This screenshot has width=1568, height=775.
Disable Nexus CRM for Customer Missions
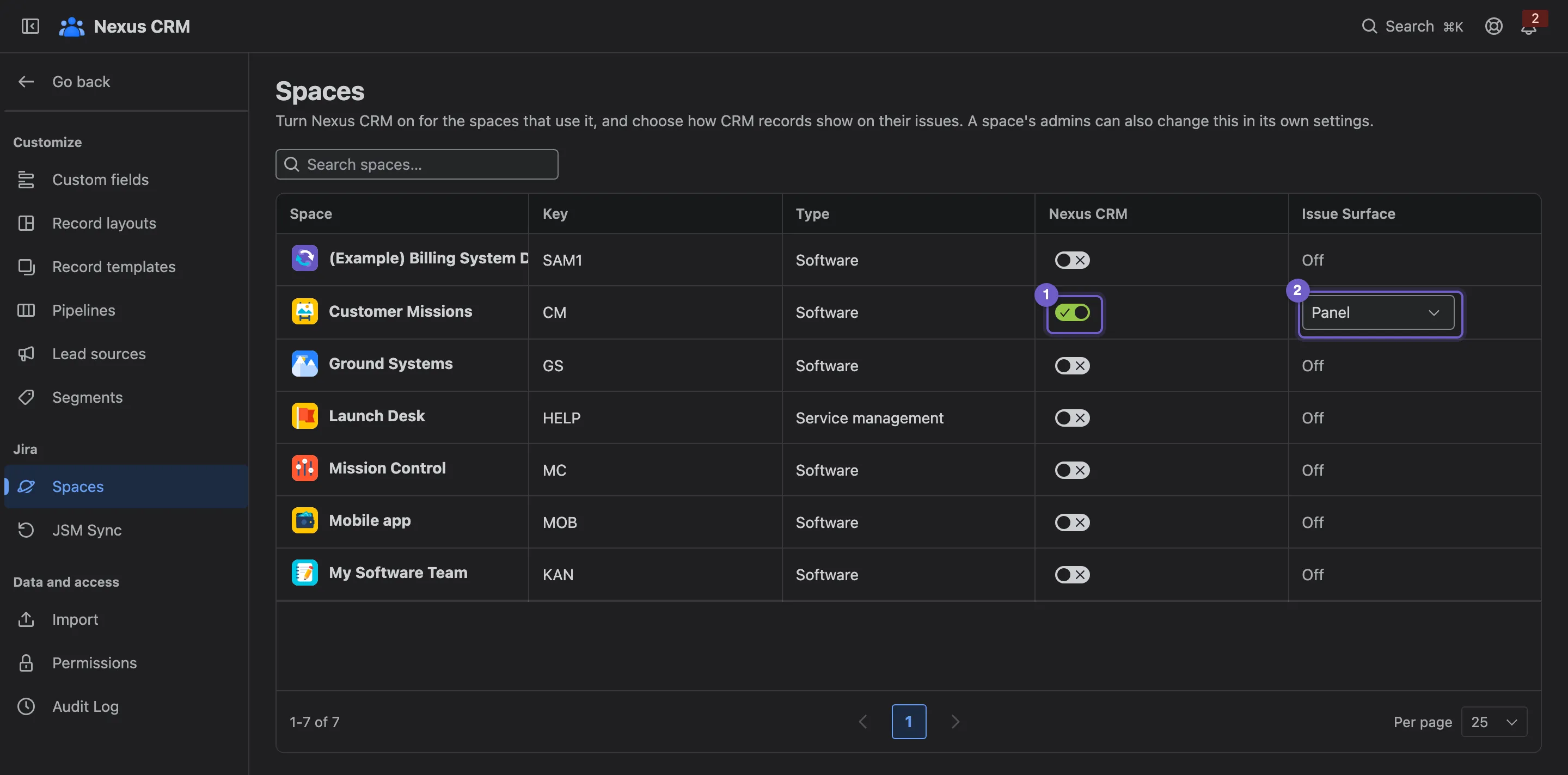1072,313
